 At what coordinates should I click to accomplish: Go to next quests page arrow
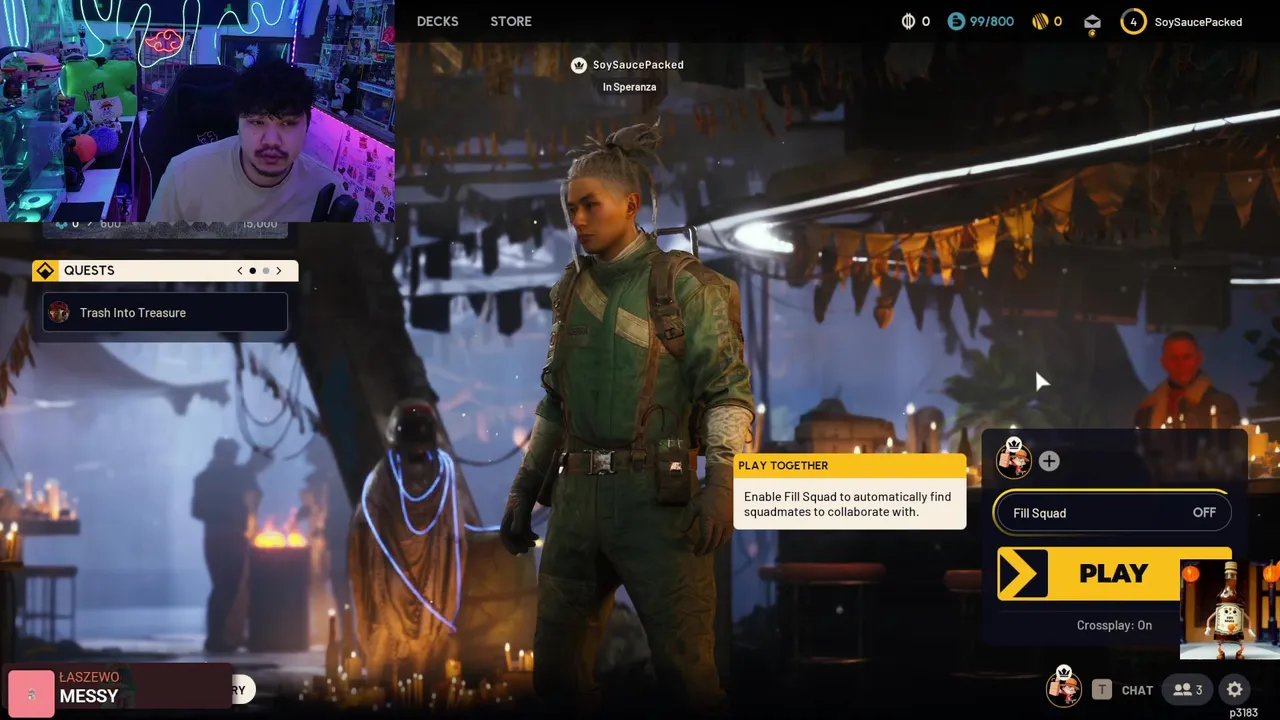[x=279, y=271]
